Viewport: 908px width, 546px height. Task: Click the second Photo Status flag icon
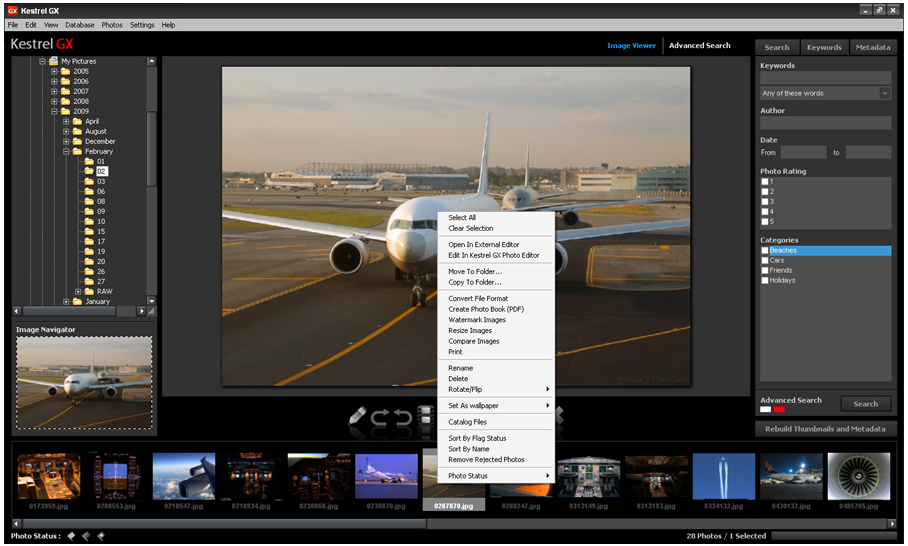click(86, 536)
